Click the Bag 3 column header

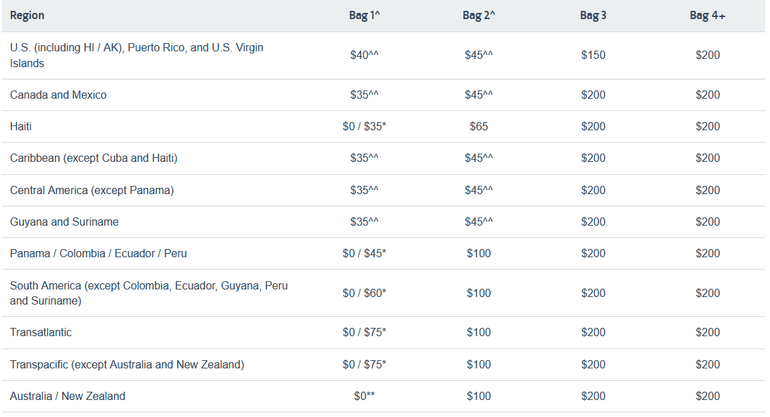[593, 16]
